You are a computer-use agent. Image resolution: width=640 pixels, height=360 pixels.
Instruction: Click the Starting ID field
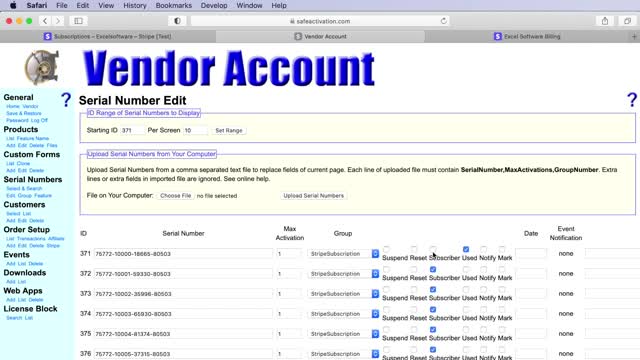click(132, 130)
